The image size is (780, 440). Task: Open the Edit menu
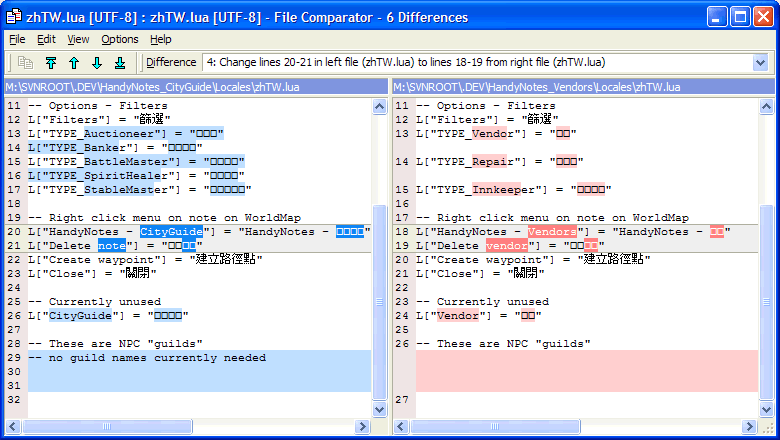pos(46,39)
